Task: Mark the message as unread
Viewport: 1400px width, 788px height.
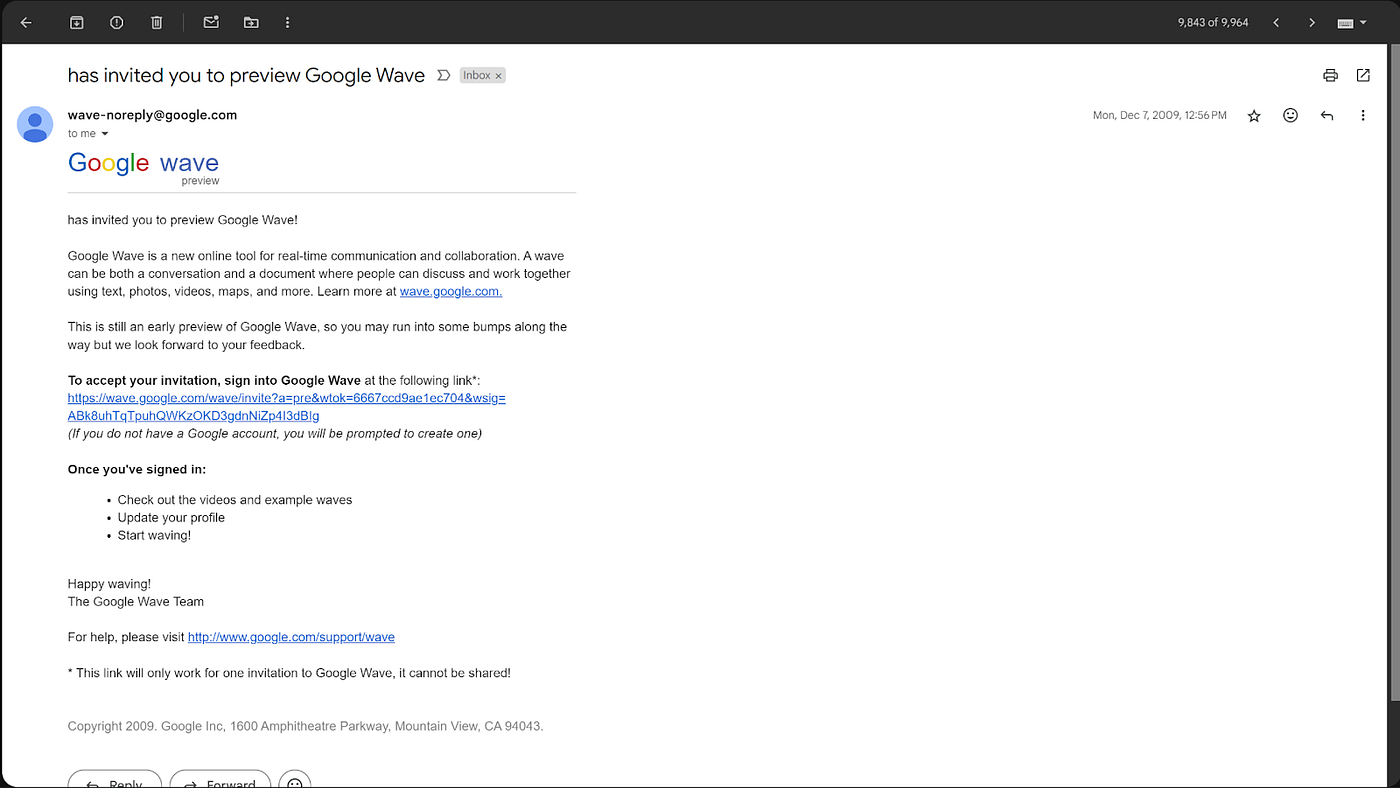Action: pos(211,22)
